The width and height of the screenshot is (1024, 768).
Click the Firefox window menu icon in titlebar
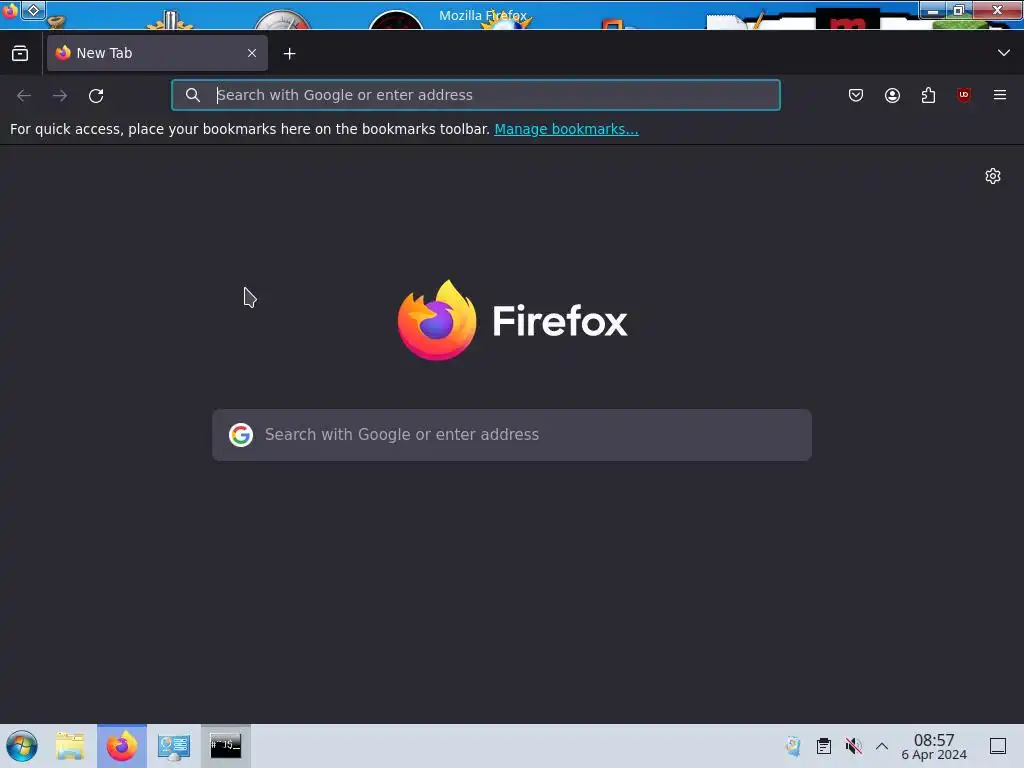9,10
